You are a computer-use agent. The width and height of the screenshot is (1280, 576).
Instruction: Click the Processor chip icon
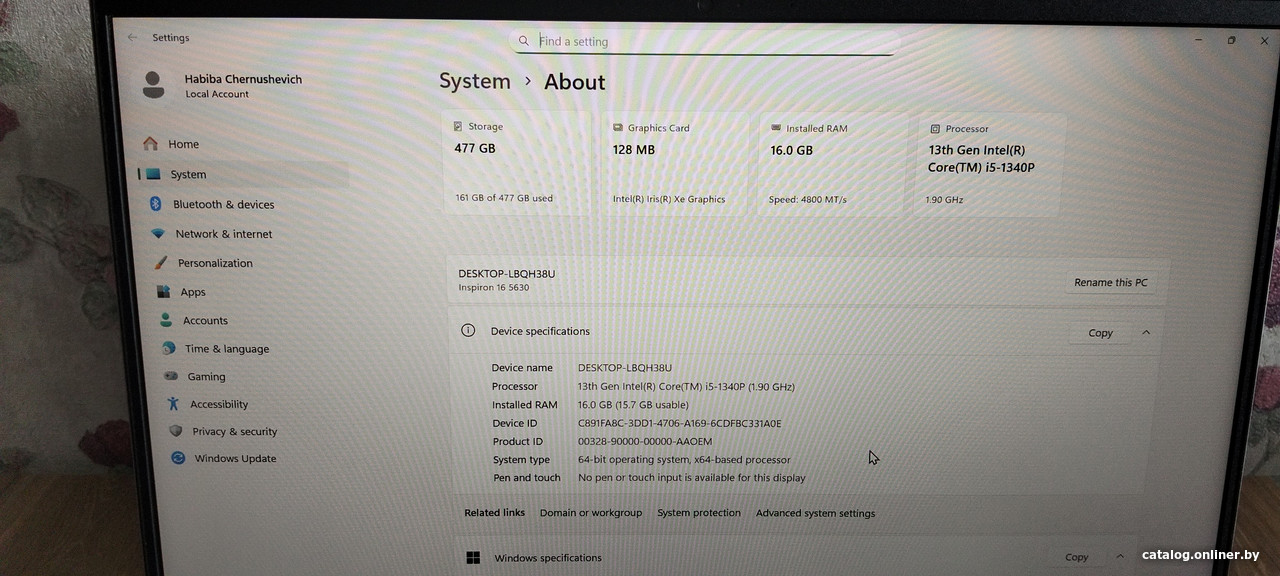(935, 129)
